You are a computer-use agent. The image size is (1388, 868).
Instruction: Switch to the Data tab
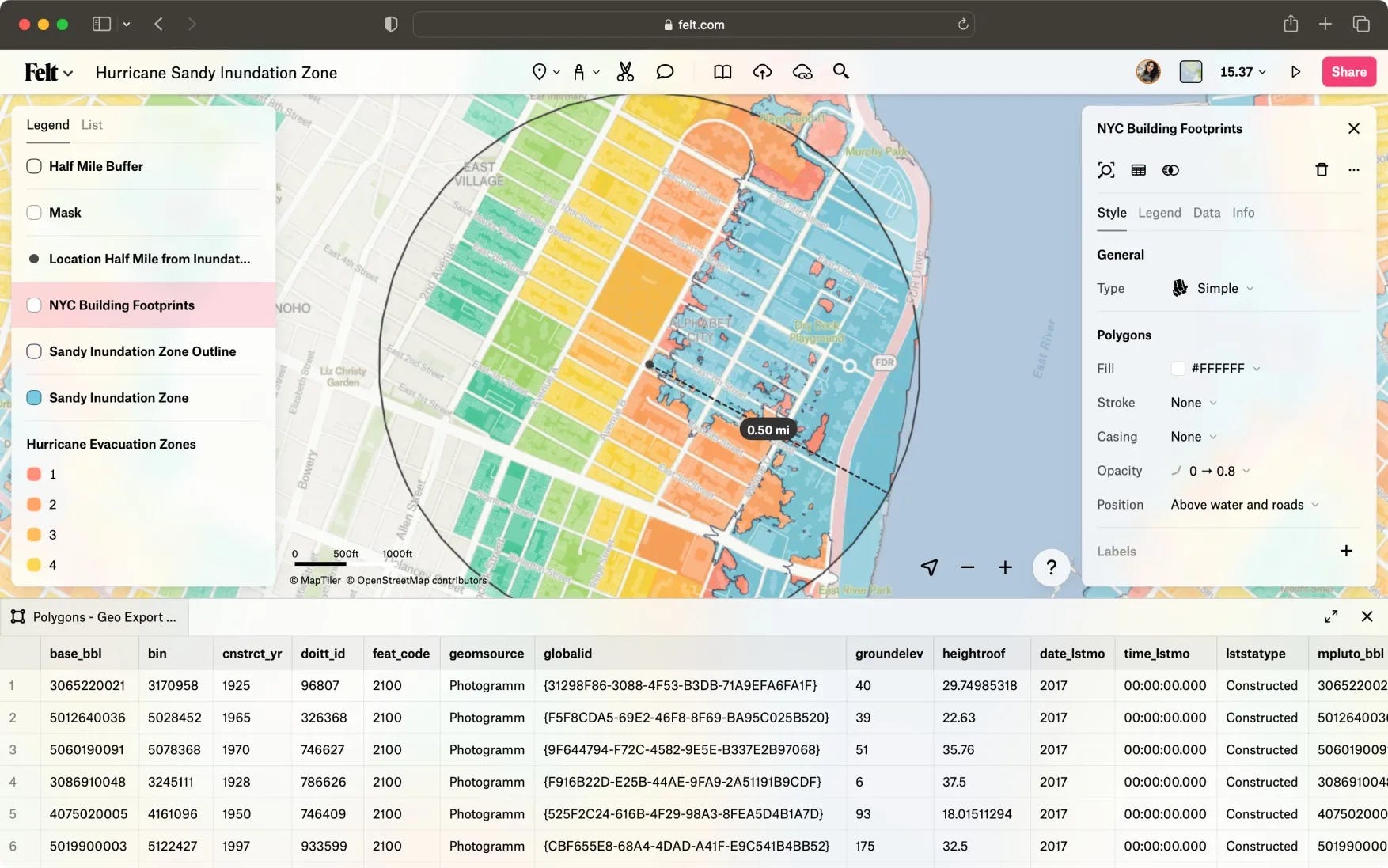click(1206, 213)
